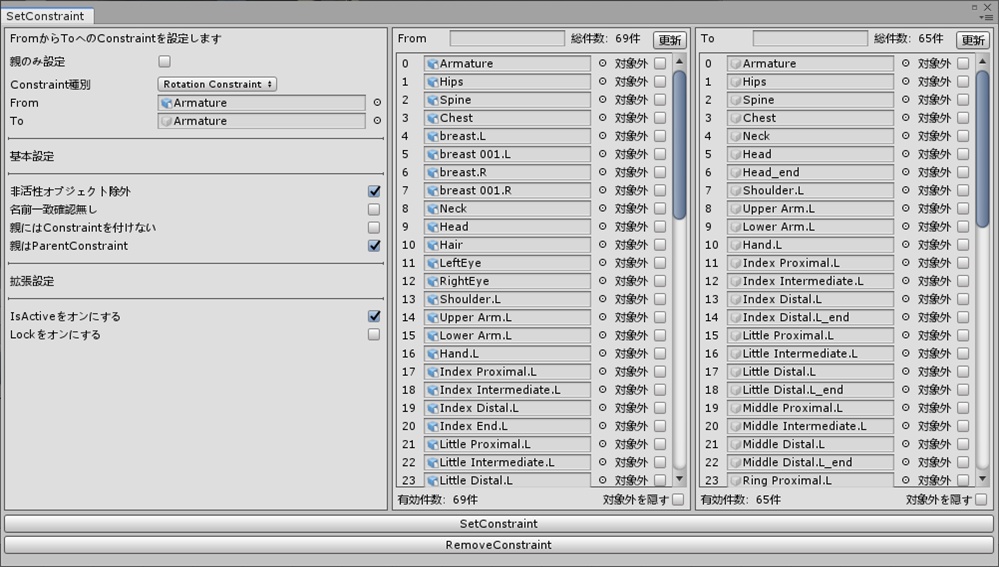Toggle IsActiveをオンにする checkbox

point(374,316)
